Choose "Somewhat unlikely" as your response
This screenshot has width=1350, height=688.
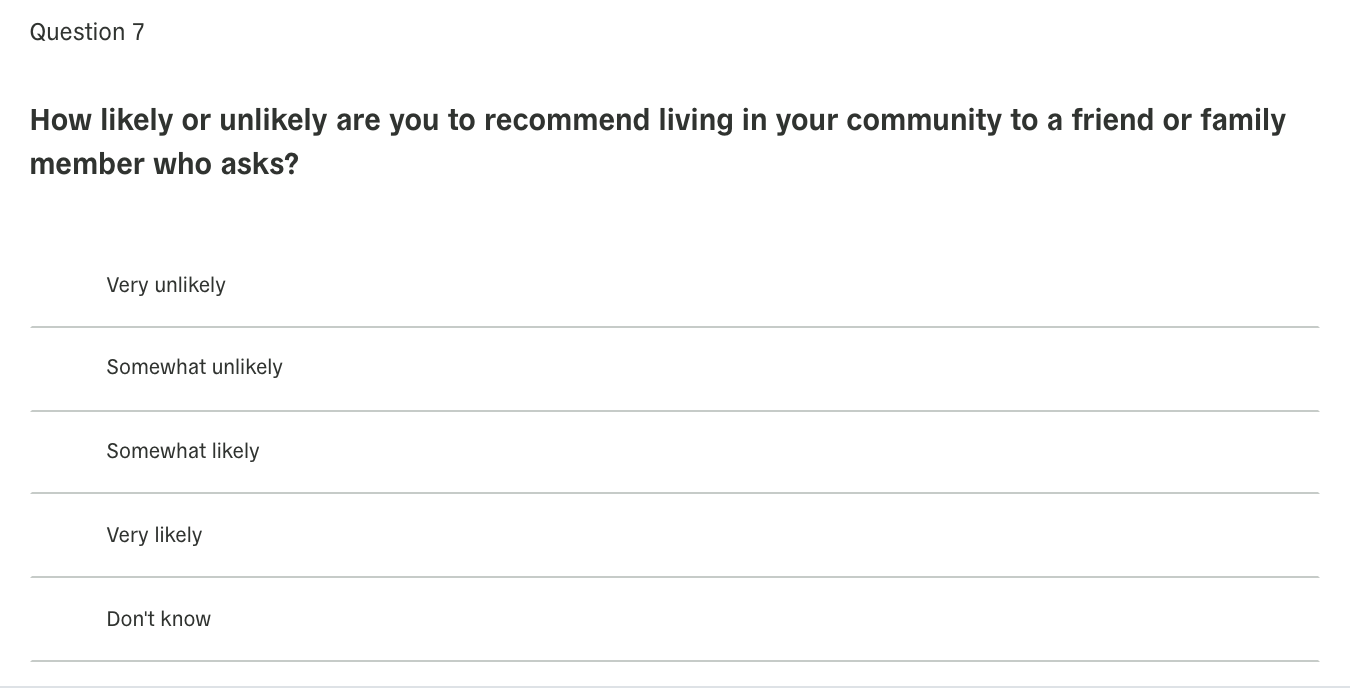tap(675, 368)
